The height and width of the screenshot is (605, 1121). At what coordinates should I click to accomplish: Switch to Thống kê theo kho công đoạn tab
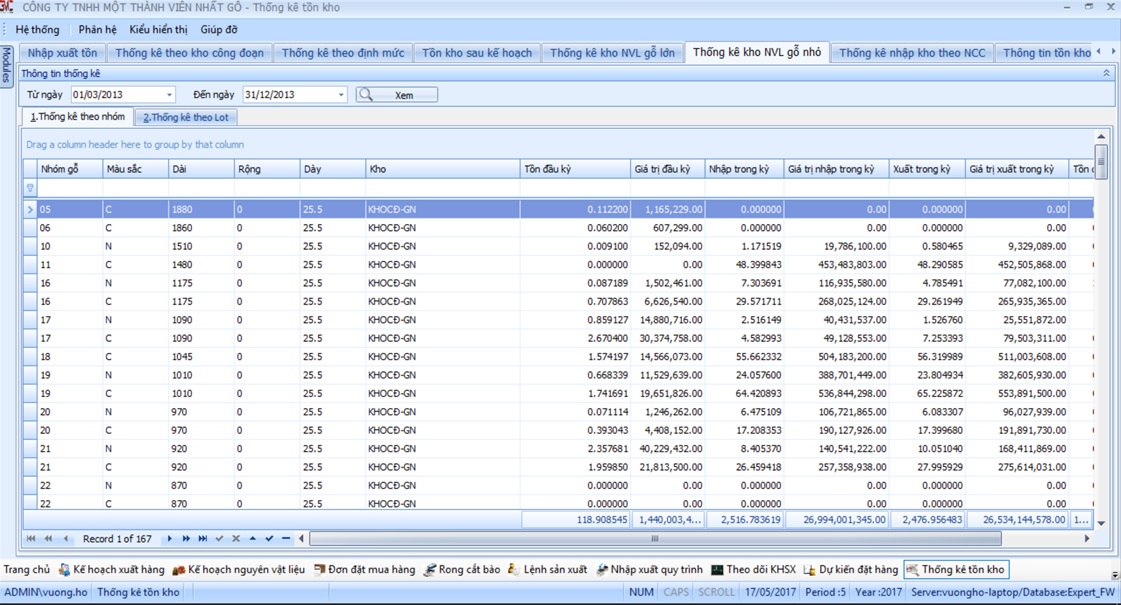click(x=189, y=53)
